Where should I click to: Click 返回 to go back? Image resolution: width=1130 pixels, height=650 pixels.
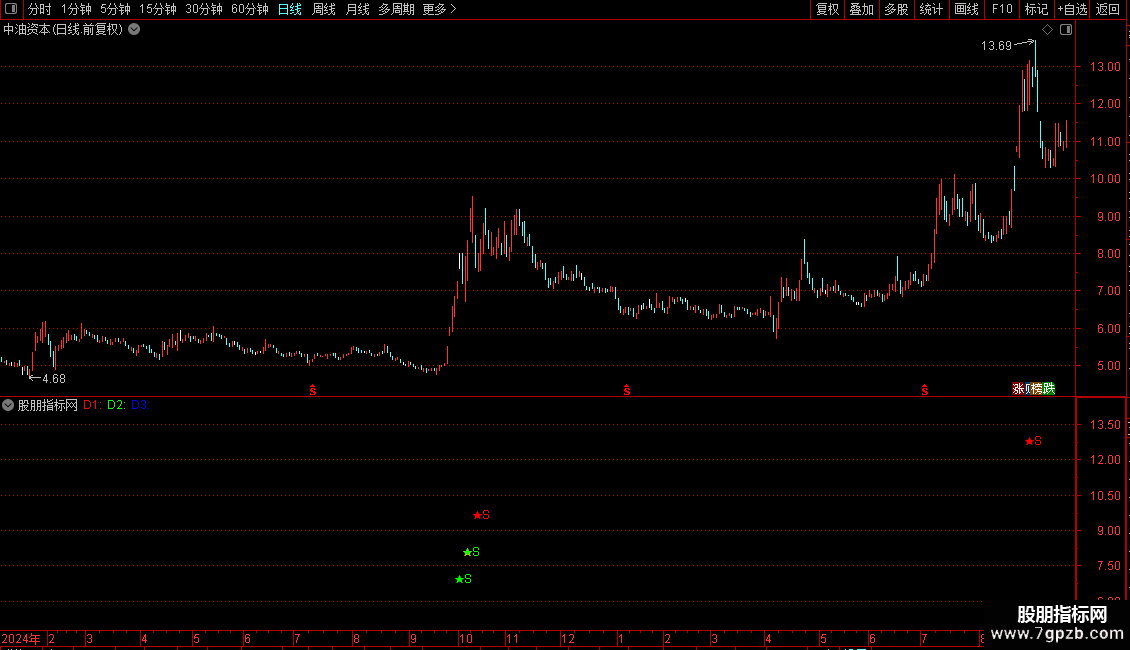pyautogui.click(x=1108, y=9)
